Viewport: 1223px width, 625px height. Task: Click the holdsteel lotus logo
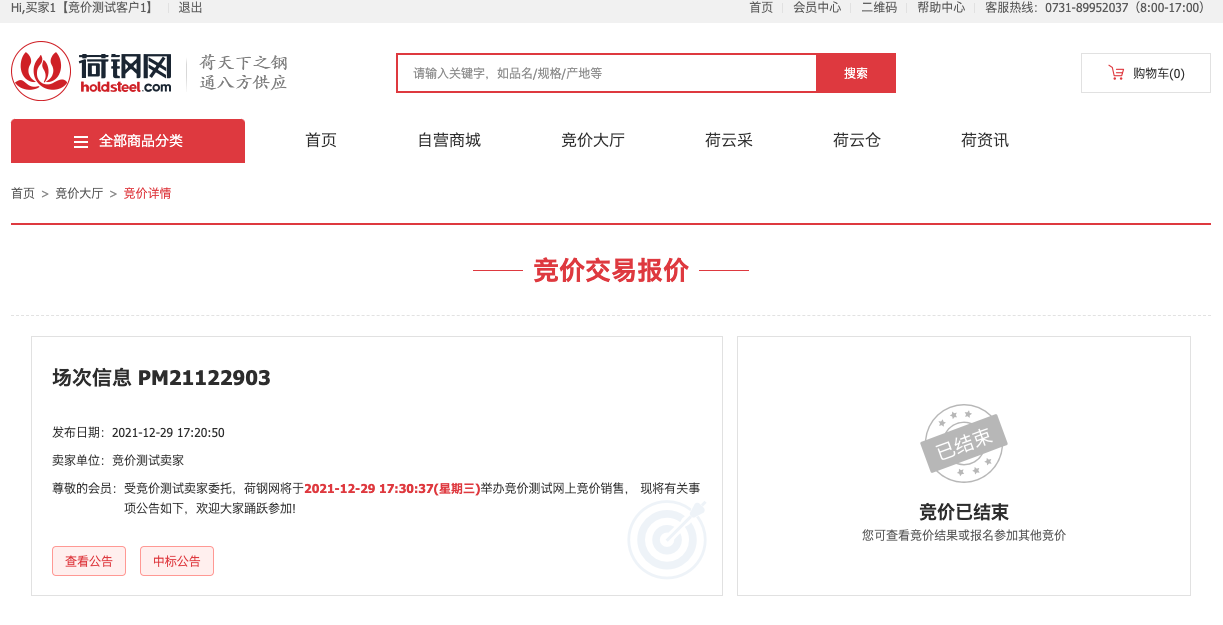[x=40, y=71]
